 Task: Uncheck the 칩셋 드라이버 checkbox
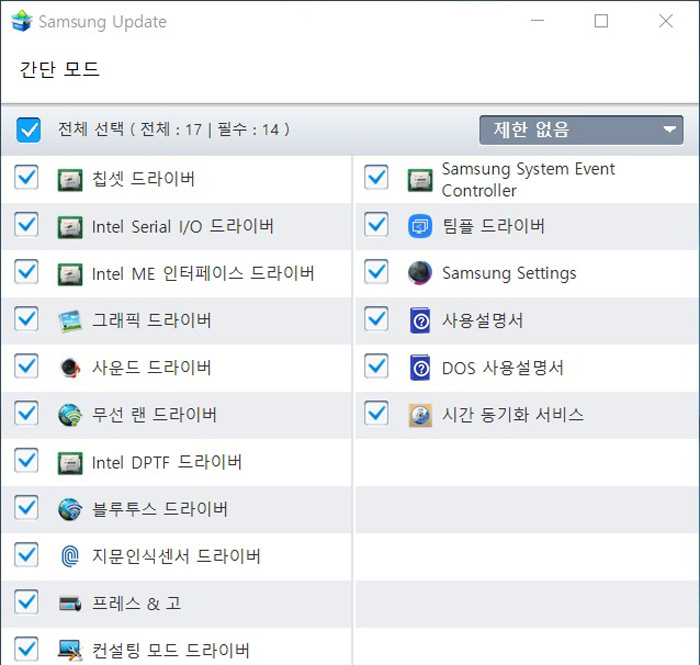click(x=27, y=178)
